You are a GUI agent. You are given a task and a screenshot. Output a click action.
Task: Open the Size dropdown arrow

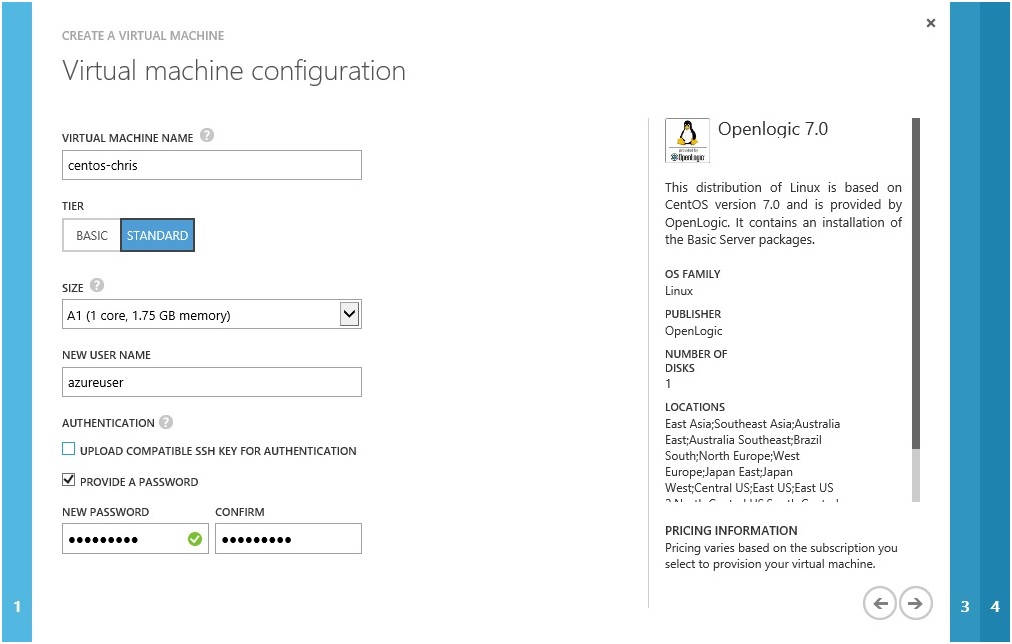coord(349,314)
